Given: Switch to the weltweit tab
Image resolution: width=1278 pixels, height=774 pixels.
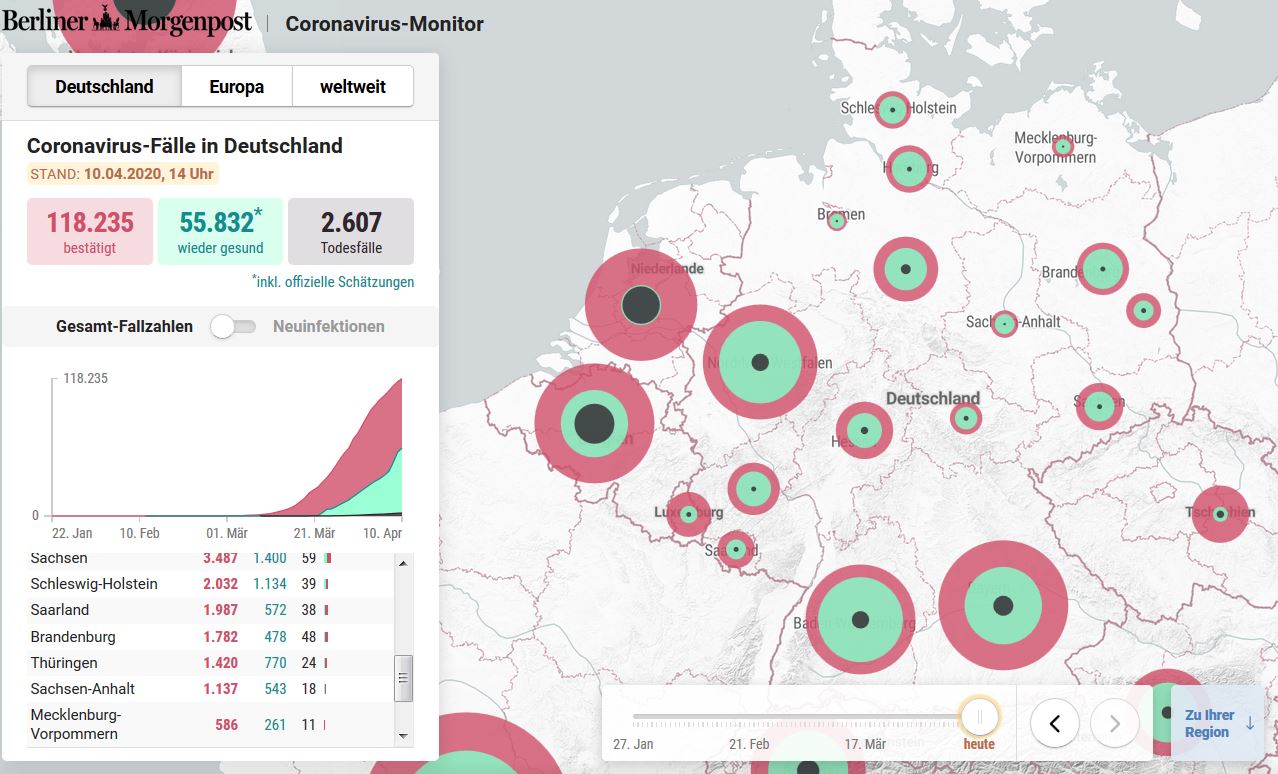Looking at the screenshot, I should [x=353, y=87].
